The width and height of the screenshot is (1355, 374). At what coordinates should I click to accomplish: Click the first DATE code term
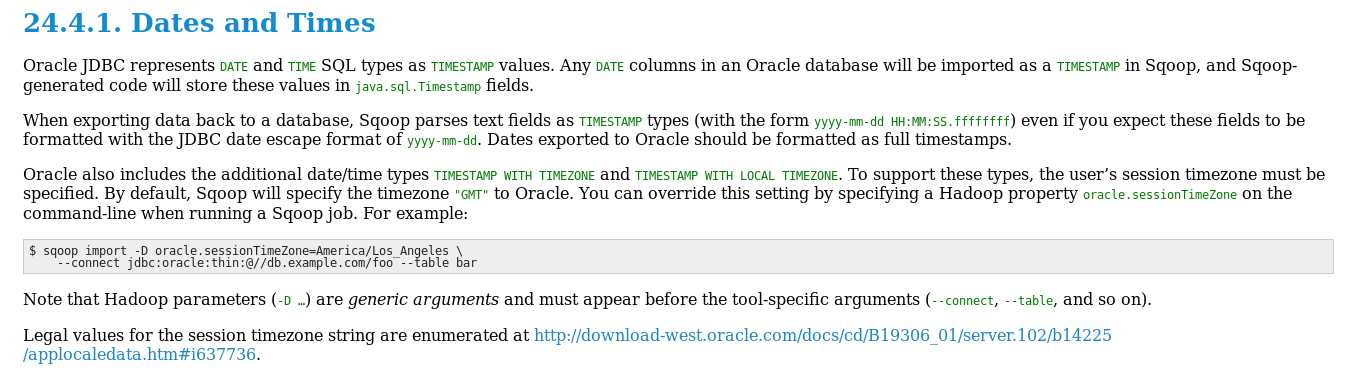coord(234,67)
